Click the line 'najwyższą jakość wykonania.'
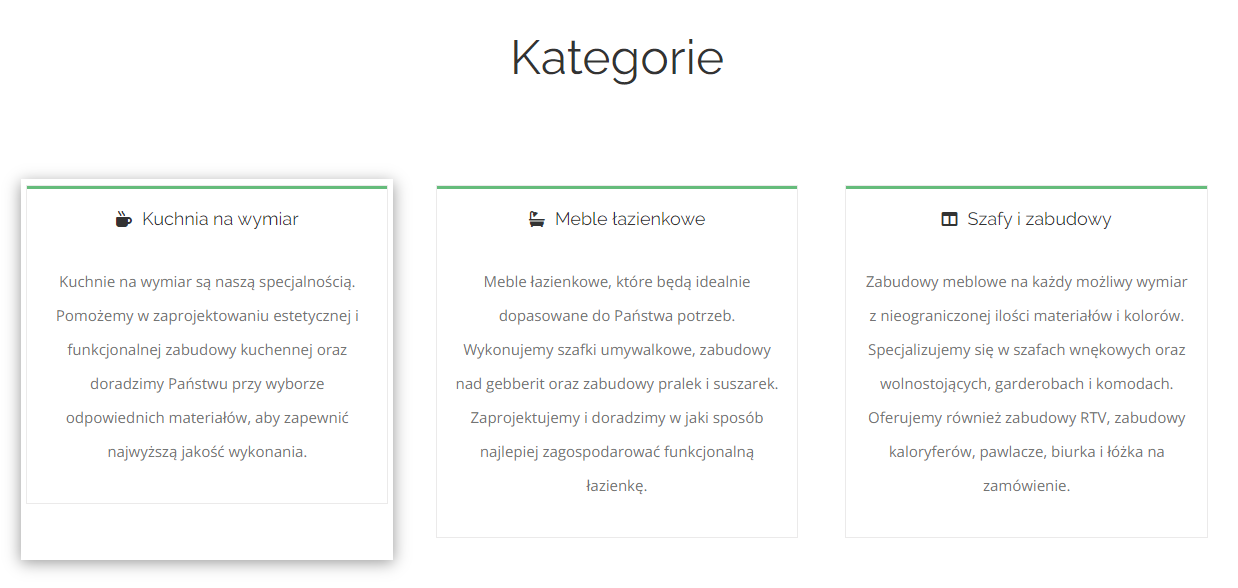1238x588 pixels. tap(207, 452)
